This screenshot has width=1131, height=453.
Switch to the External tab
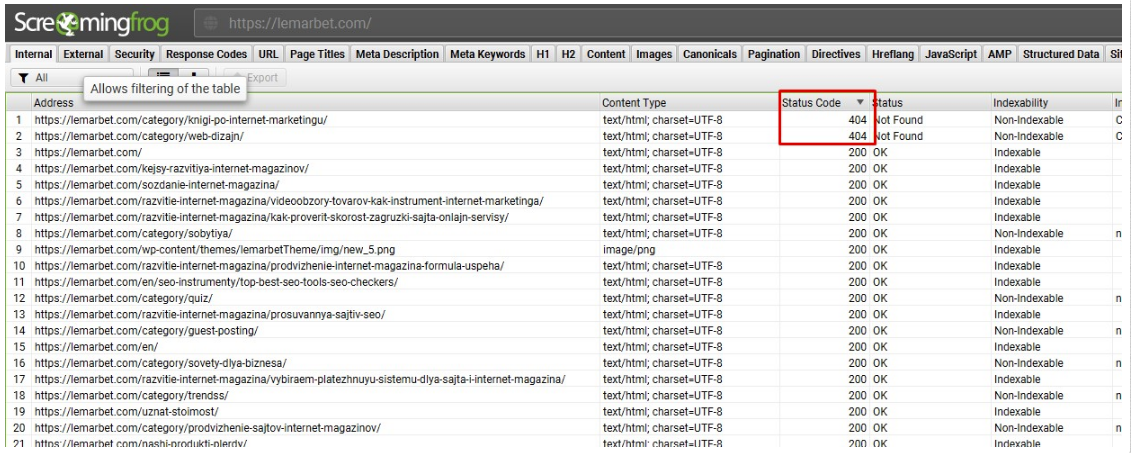click(x=83, y=54)
